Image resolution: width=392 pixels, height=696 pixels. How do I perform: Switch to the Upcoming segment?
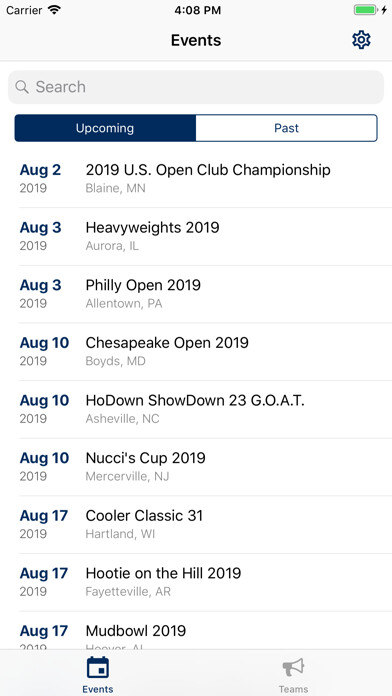pyautogui.click(x=105, y=128)
